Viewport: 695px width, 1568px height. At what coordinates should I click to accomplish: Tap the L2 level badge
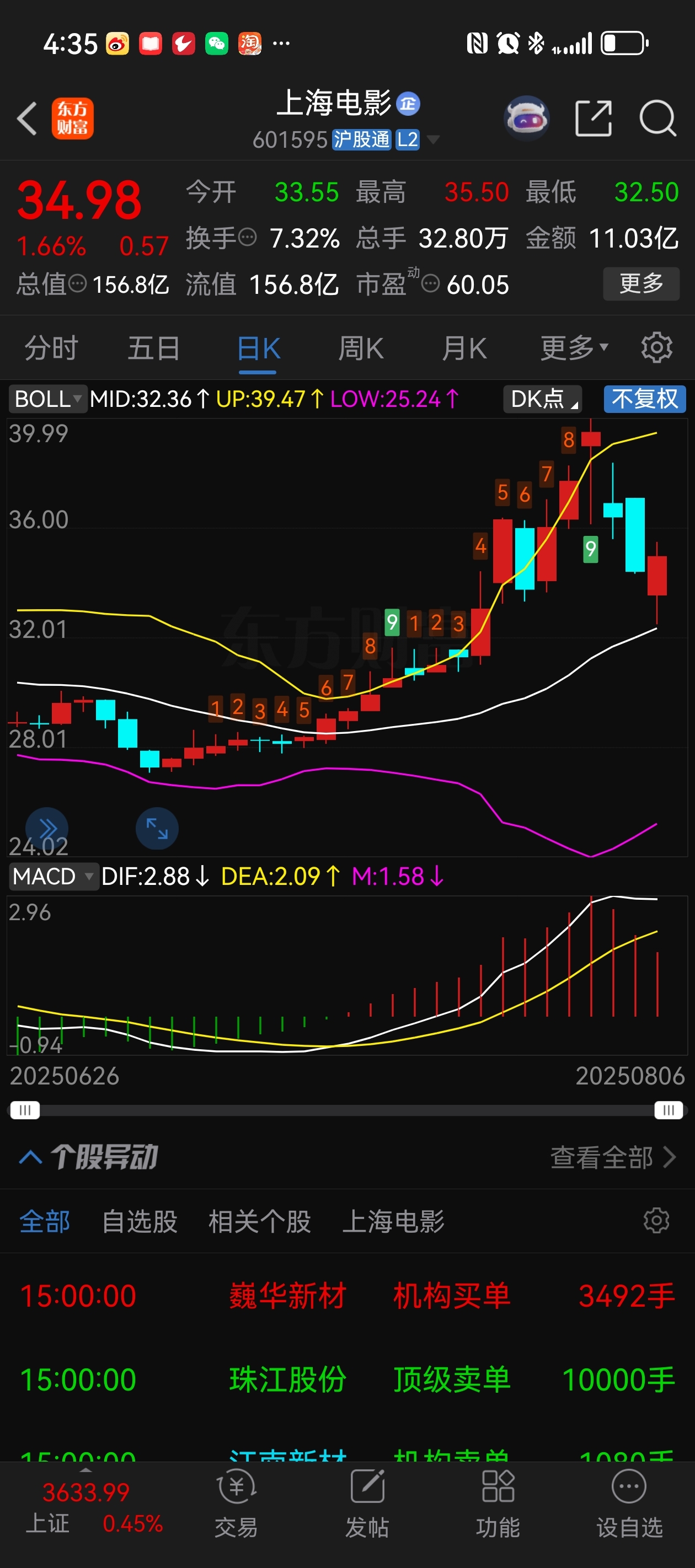point(408,140)
